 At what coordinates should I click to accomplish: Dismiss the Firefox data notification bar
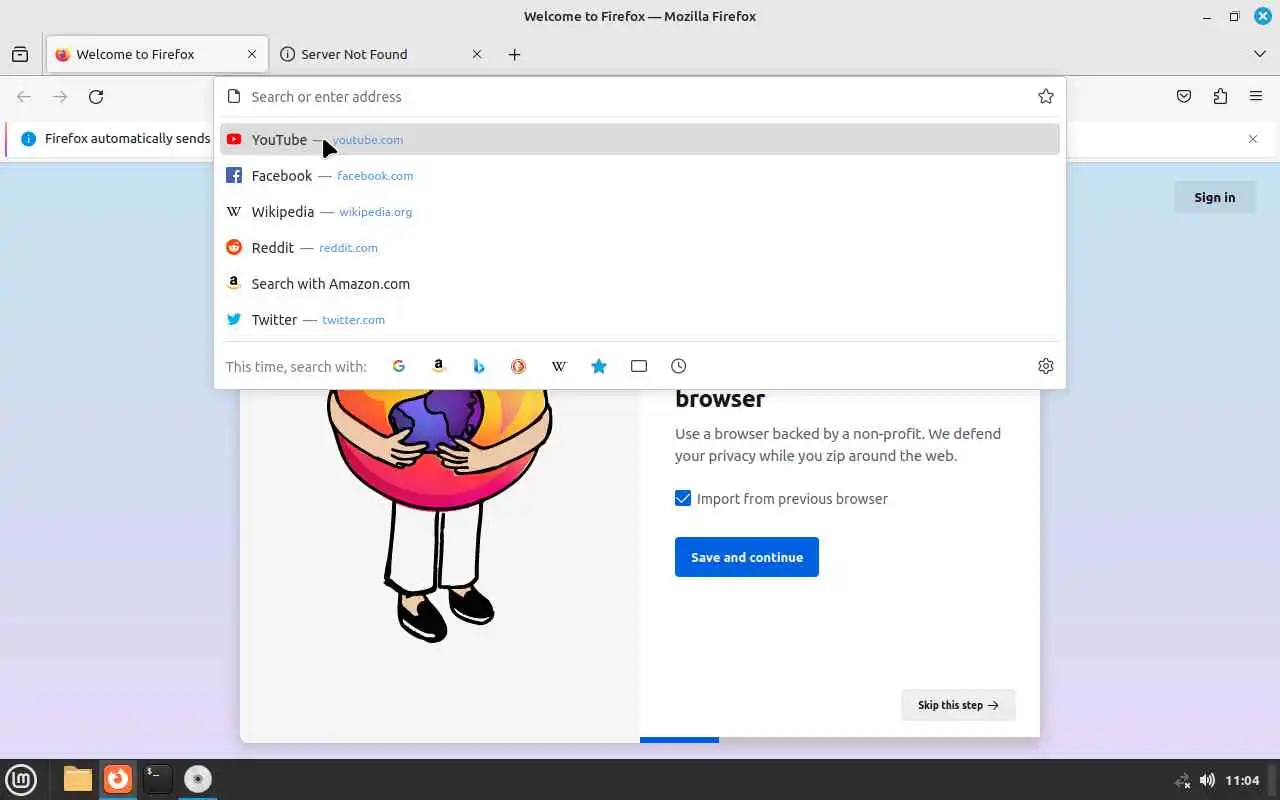coord(1253,139)
